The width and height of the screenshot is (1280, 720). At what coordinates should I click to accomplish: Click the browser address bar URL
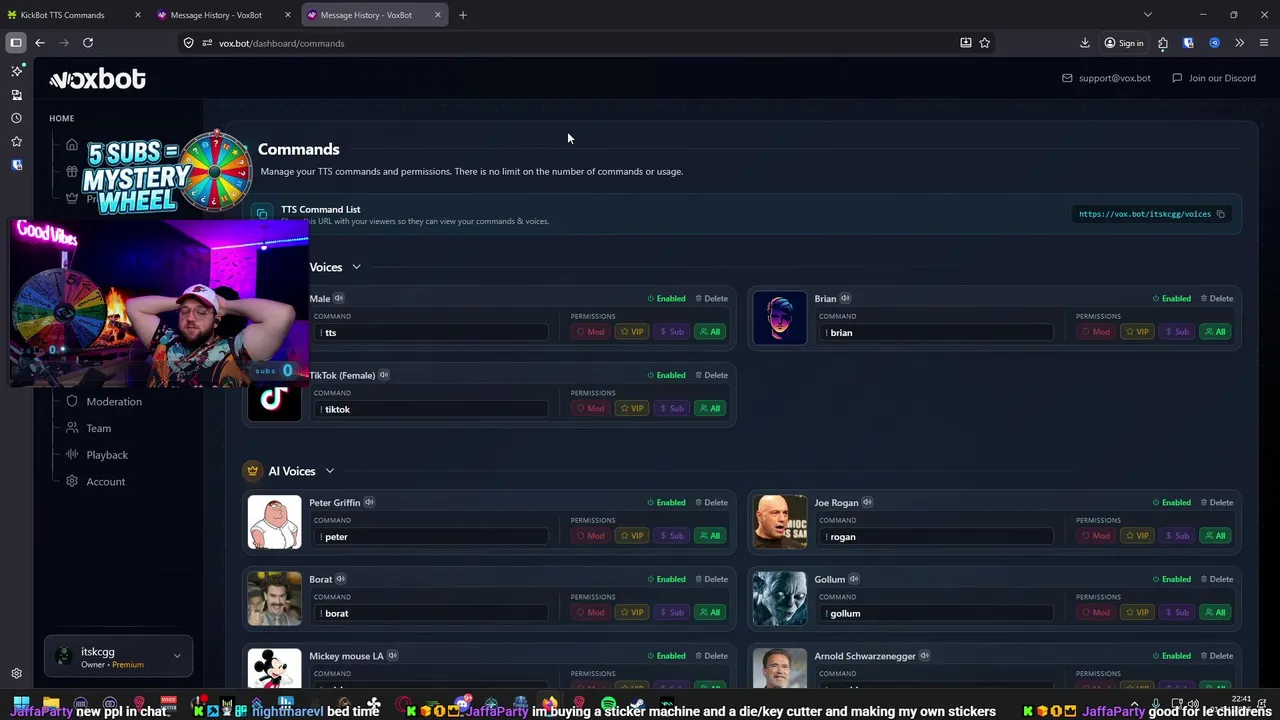coord(281,43)
